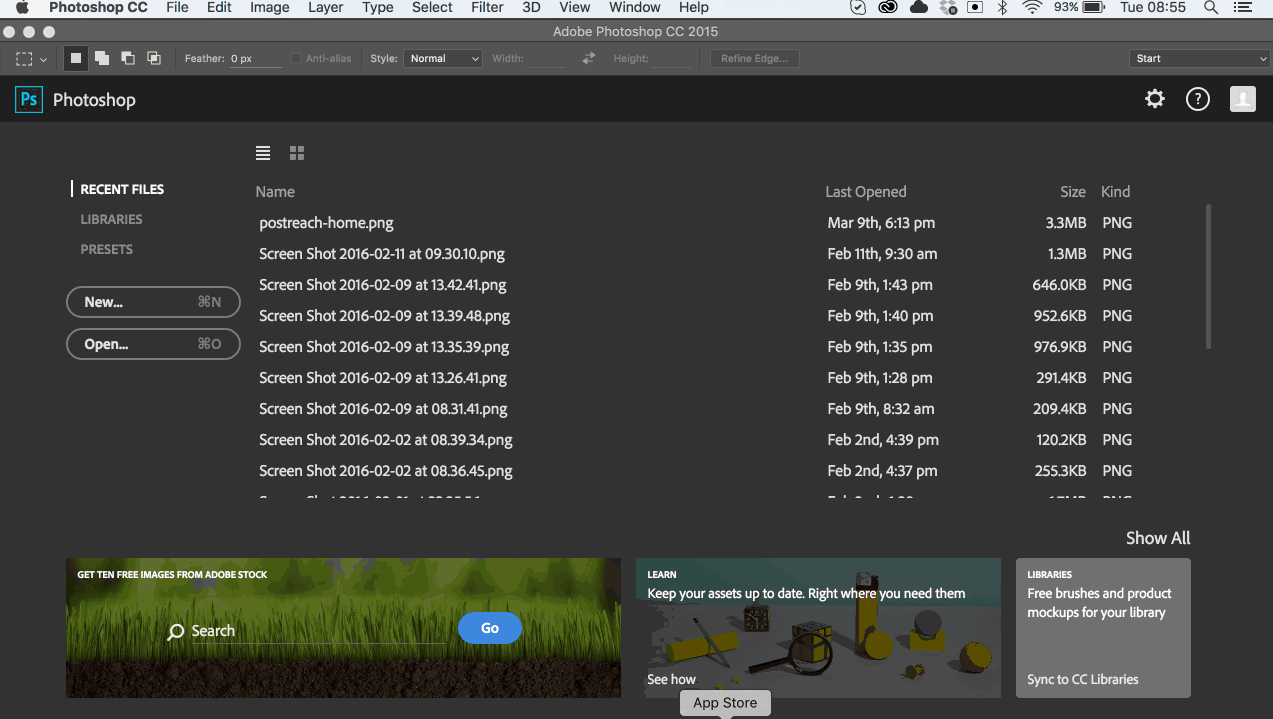Select the New selection mode

(75, 58)
